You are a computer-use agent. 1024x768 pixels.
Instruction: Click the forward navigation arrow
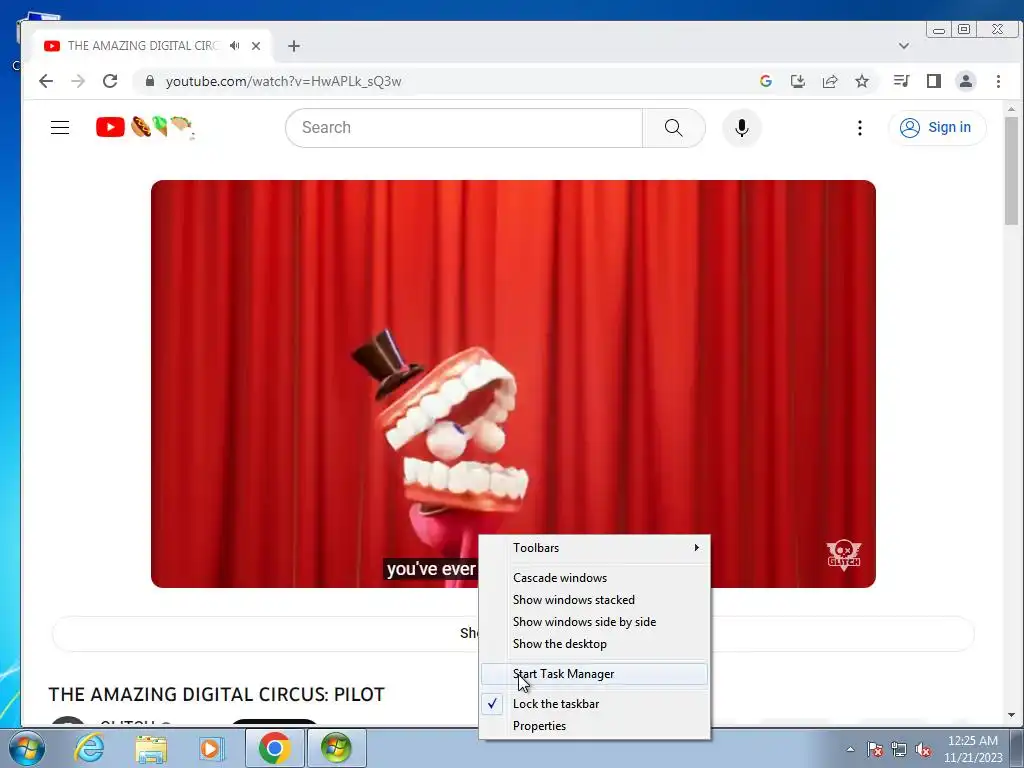(x=78, y=81)
